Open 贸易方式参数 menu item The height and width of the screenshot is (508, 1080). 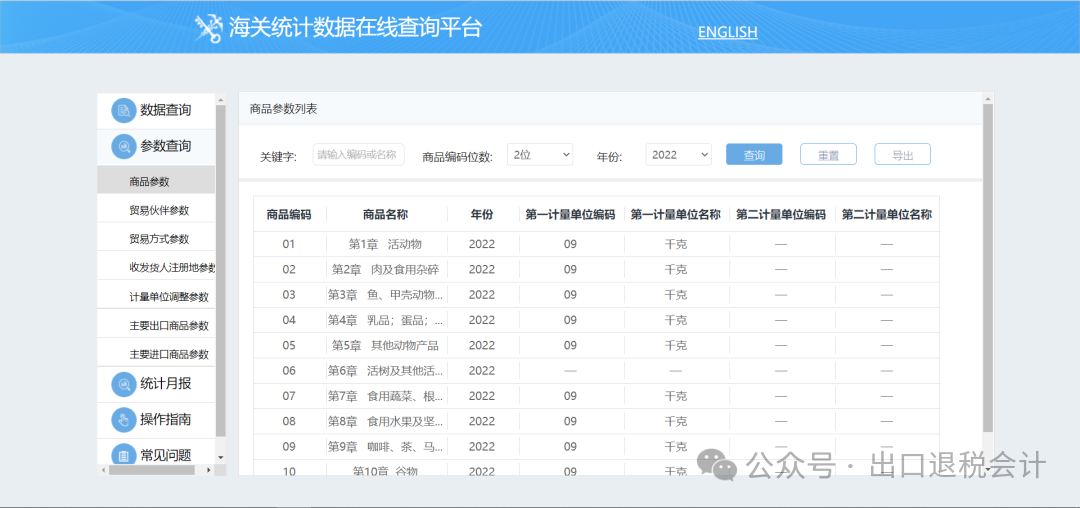pos(159,240)
